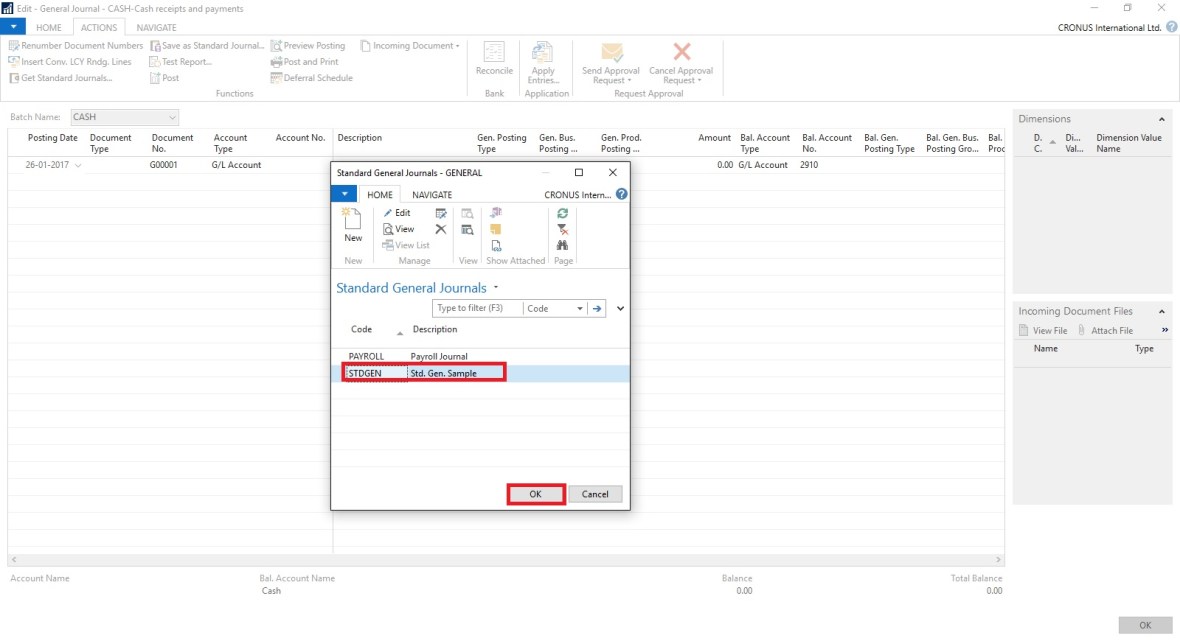Click the Links document icon in Show Attached
Image resolution: width=1180 pixels, height=641 pixels.
pyautogui.click(x=496, y=245)
